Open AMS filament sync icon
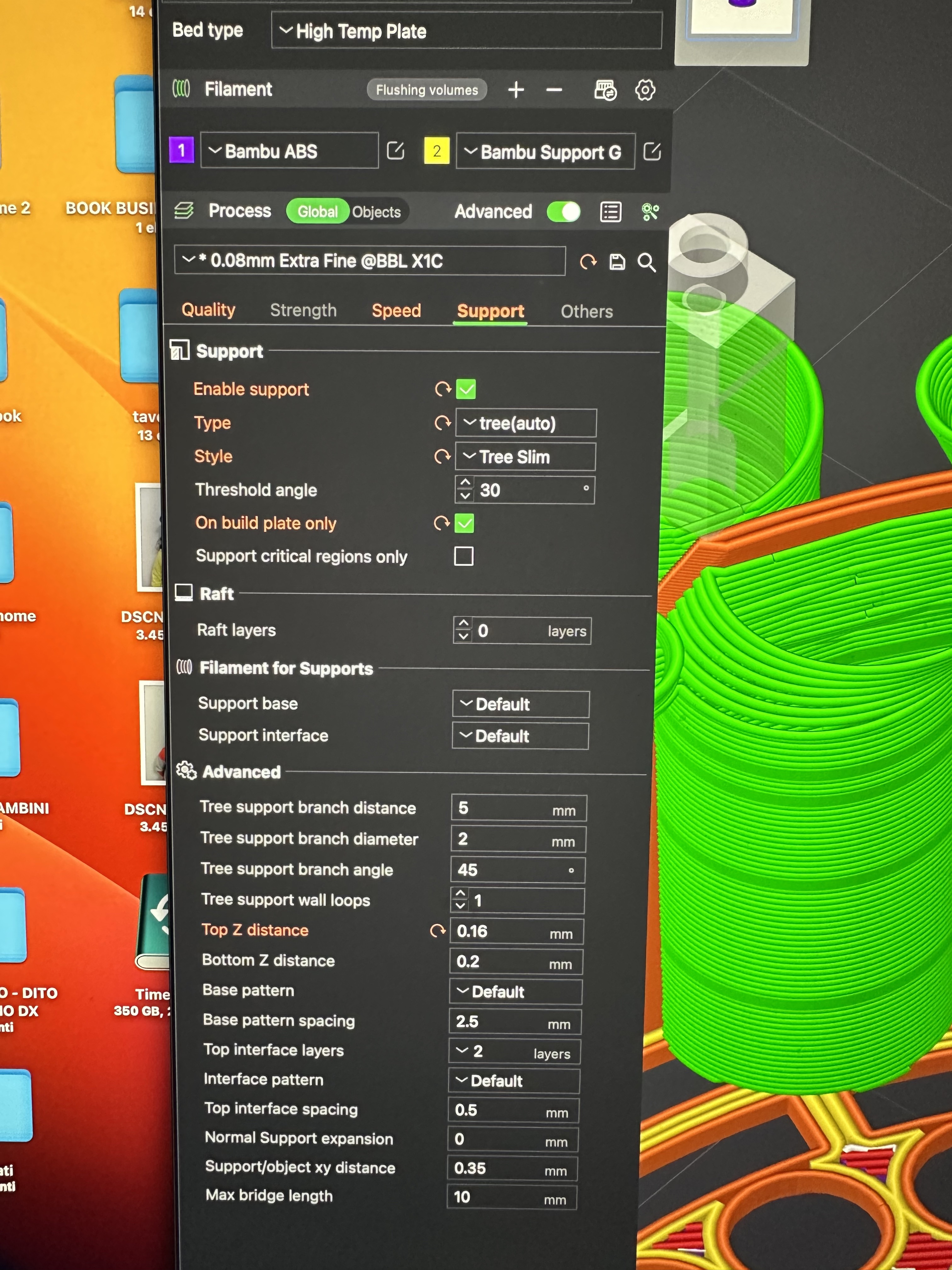 [x=605, y=90]
